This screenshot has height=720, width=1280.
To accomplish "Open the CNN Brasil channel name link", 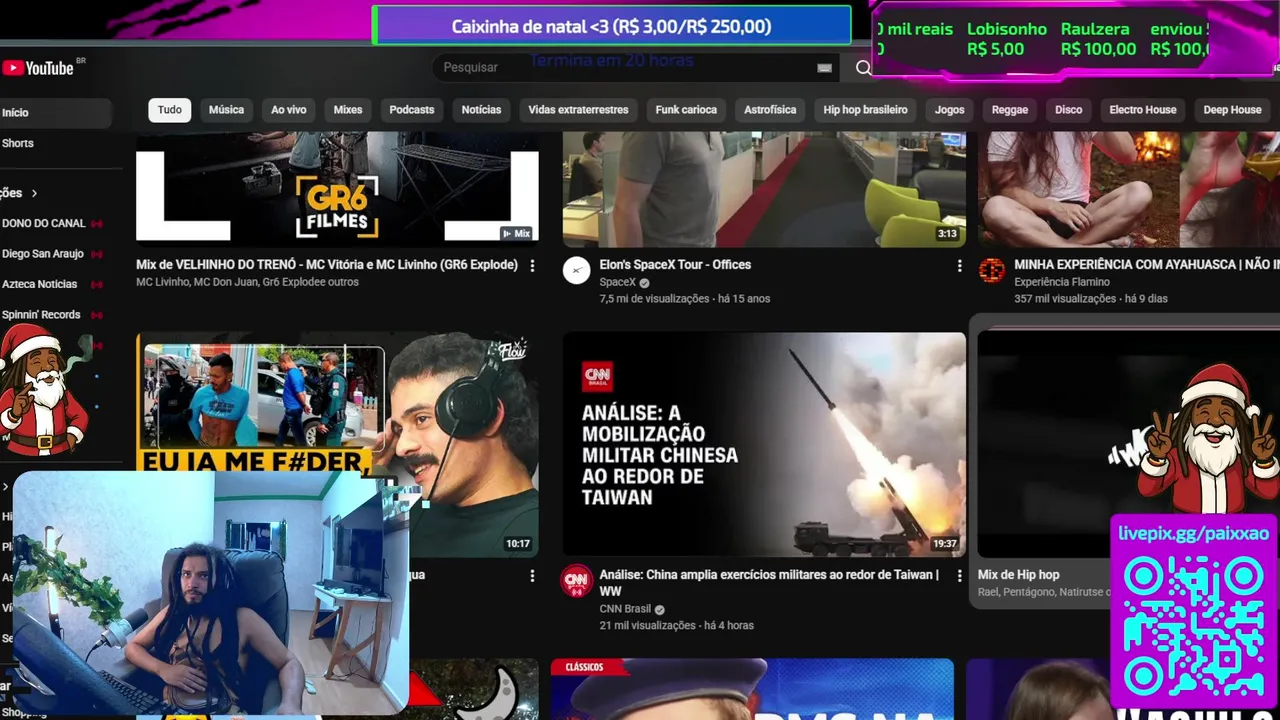I will 625,609.
